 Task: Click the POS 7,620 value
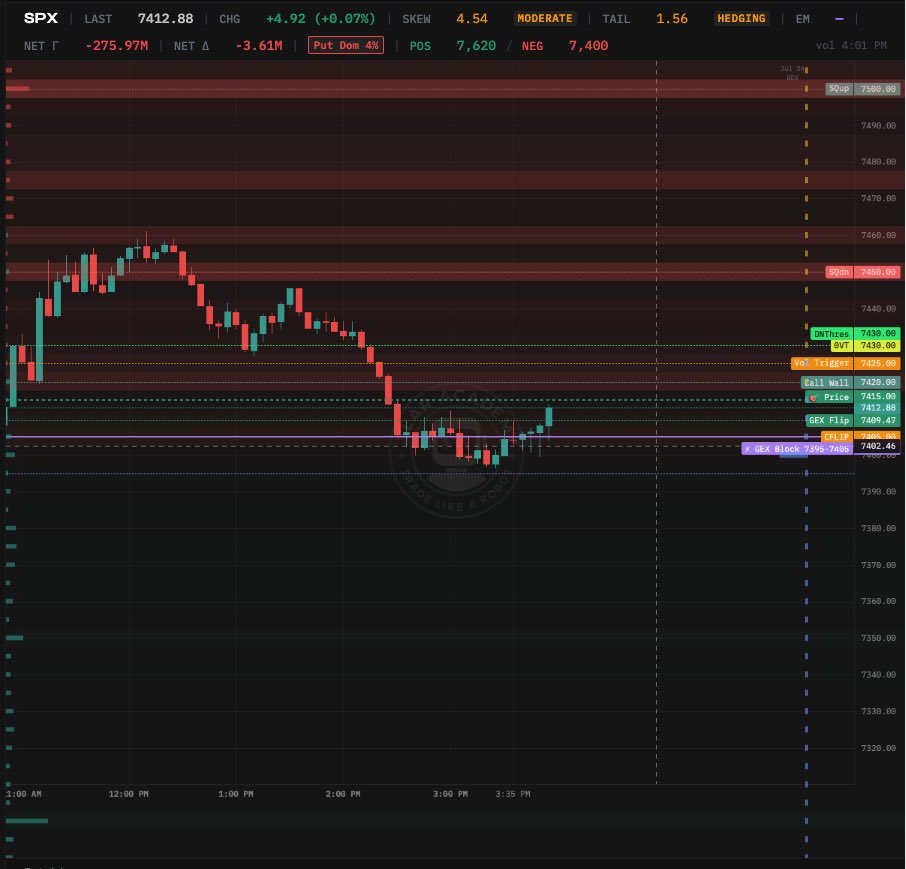[476, 46]
